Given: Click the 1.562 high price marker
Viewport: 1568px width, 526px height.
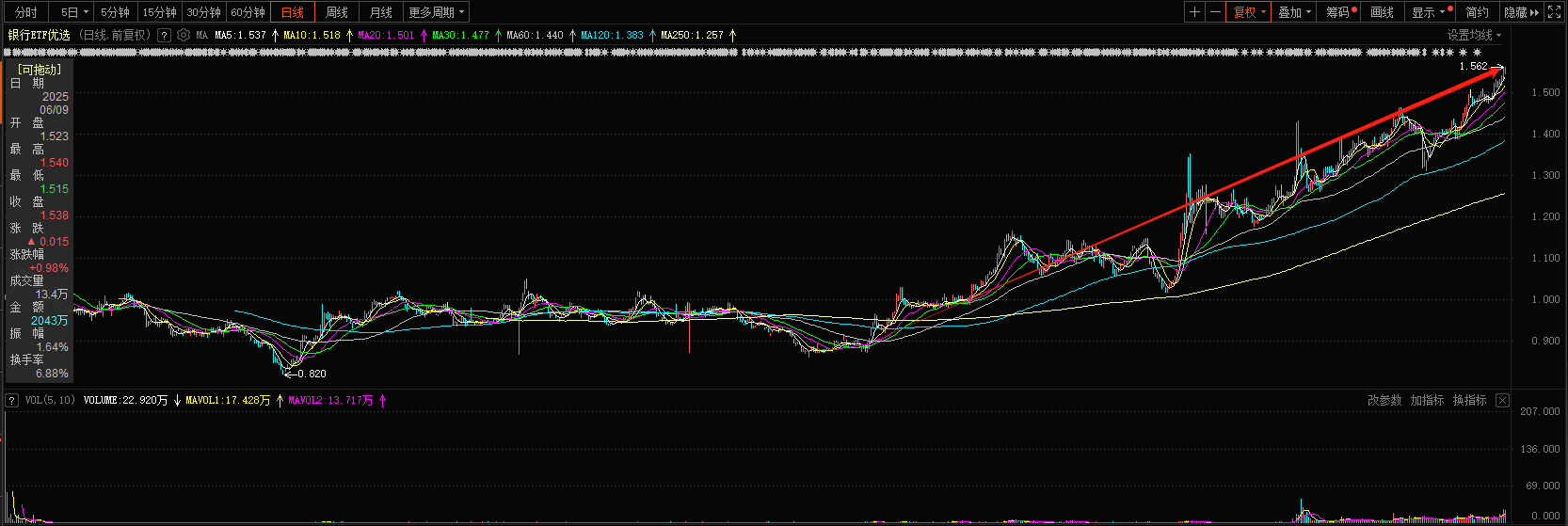Looking at the screenshot, I should [x=1473, y=67].
